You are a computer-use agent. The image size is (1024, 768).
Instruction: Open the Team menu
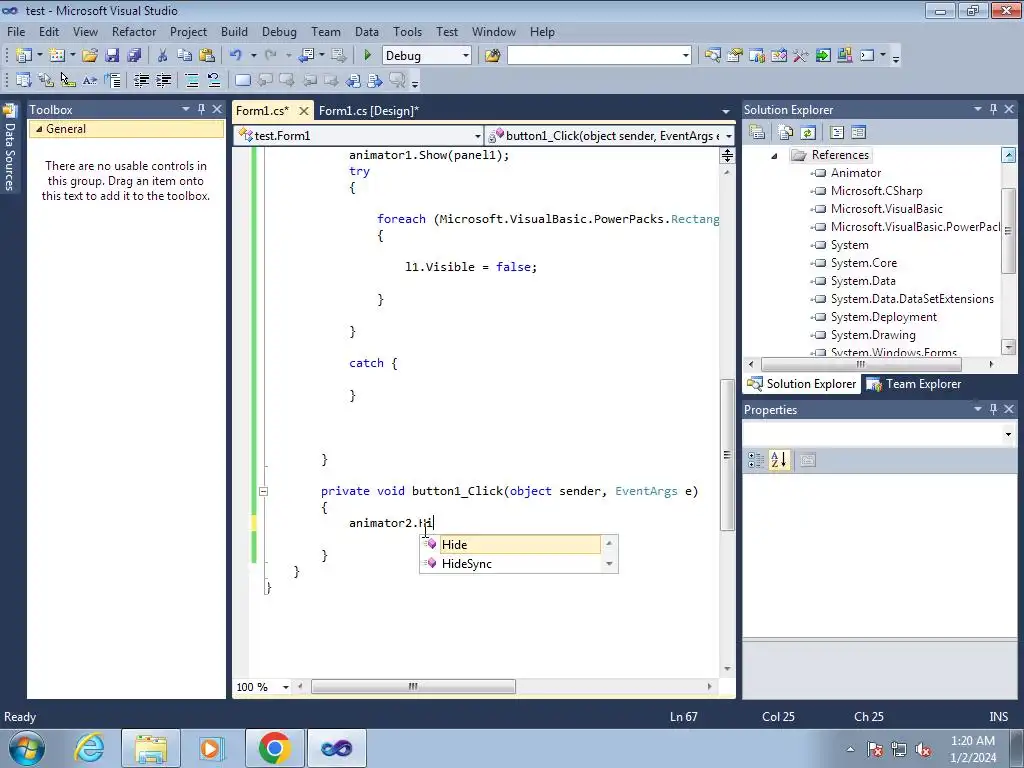click(326, 32)
